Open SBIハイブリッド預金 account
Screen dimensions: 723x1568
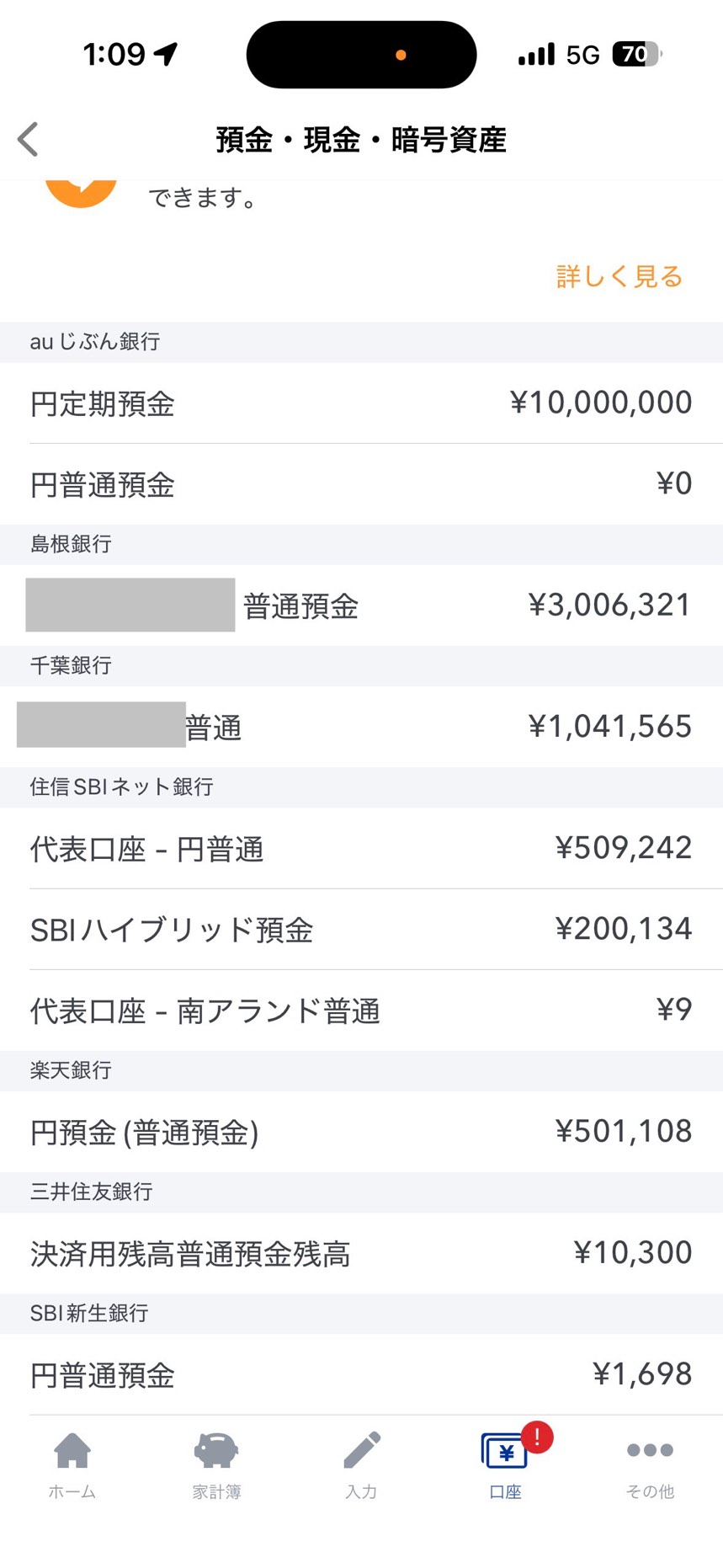tap(361, 929)
